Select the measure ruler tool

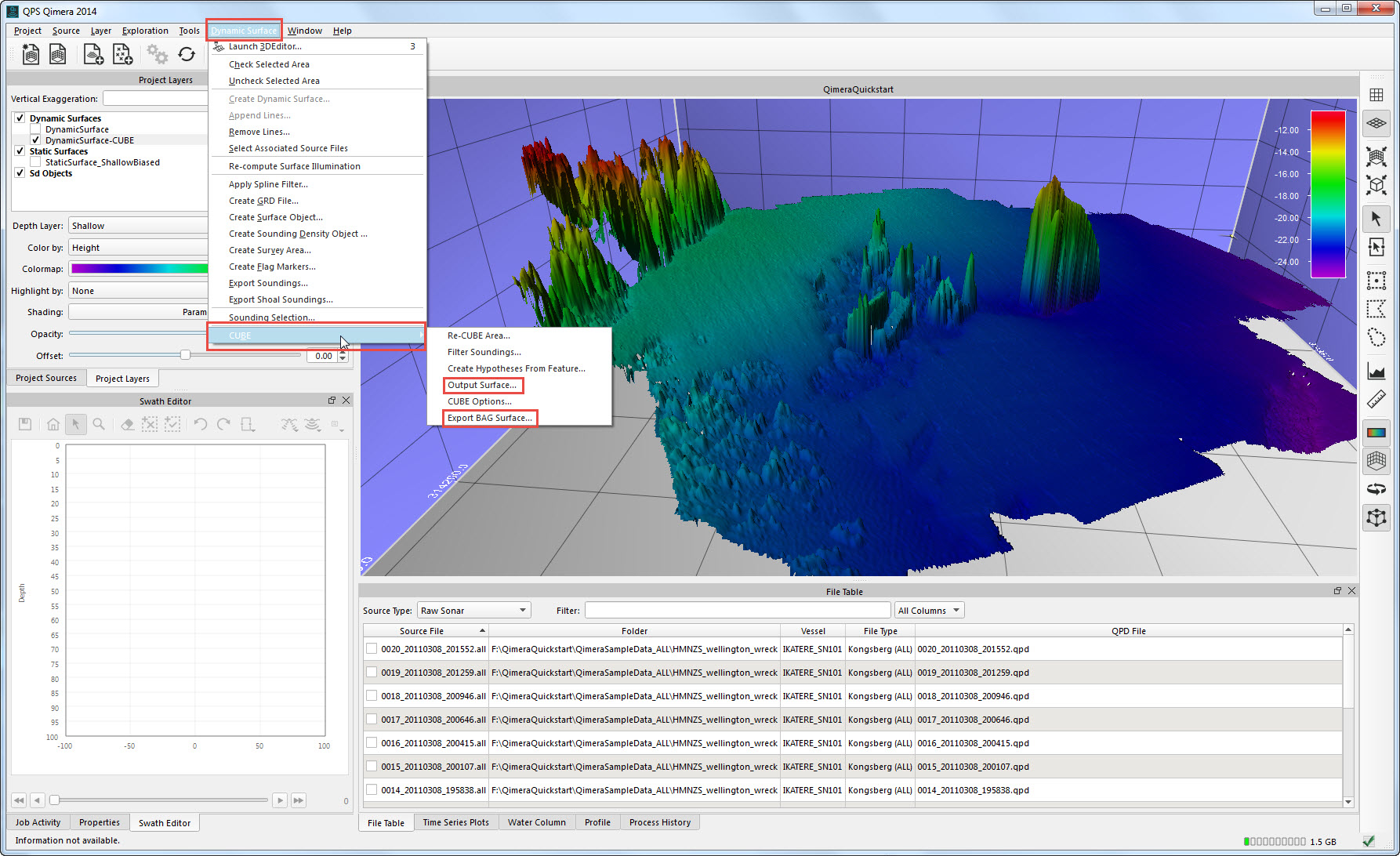(x=1376, y=400)
